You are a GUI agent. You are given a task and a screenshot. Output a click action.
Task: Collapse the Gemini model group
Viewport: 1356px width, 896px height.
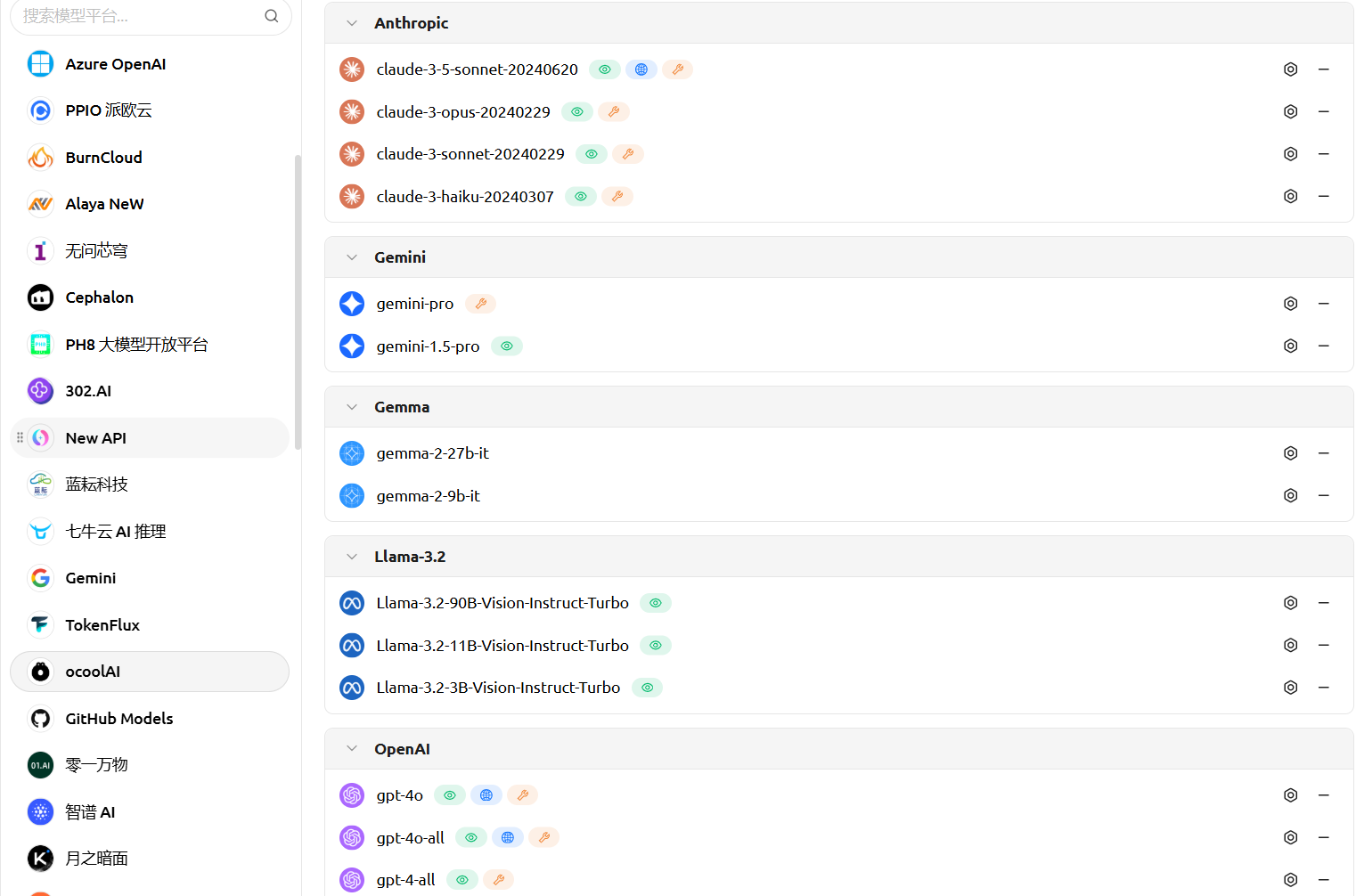coord(352,257)
